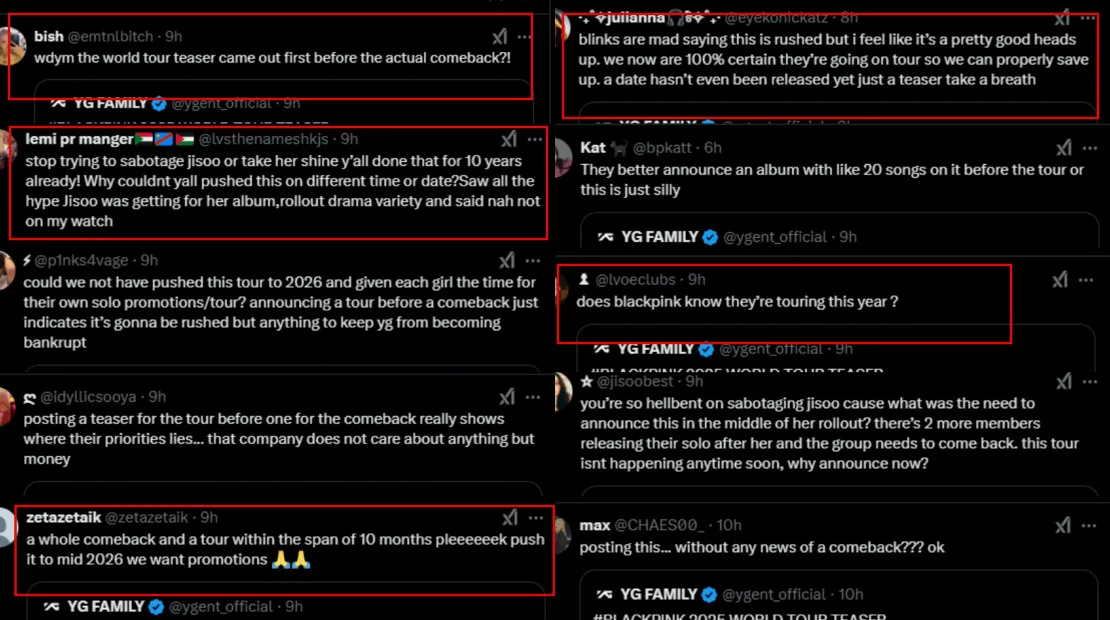Open the three-dot menu on Kat's tweet

pos(1088,147)
